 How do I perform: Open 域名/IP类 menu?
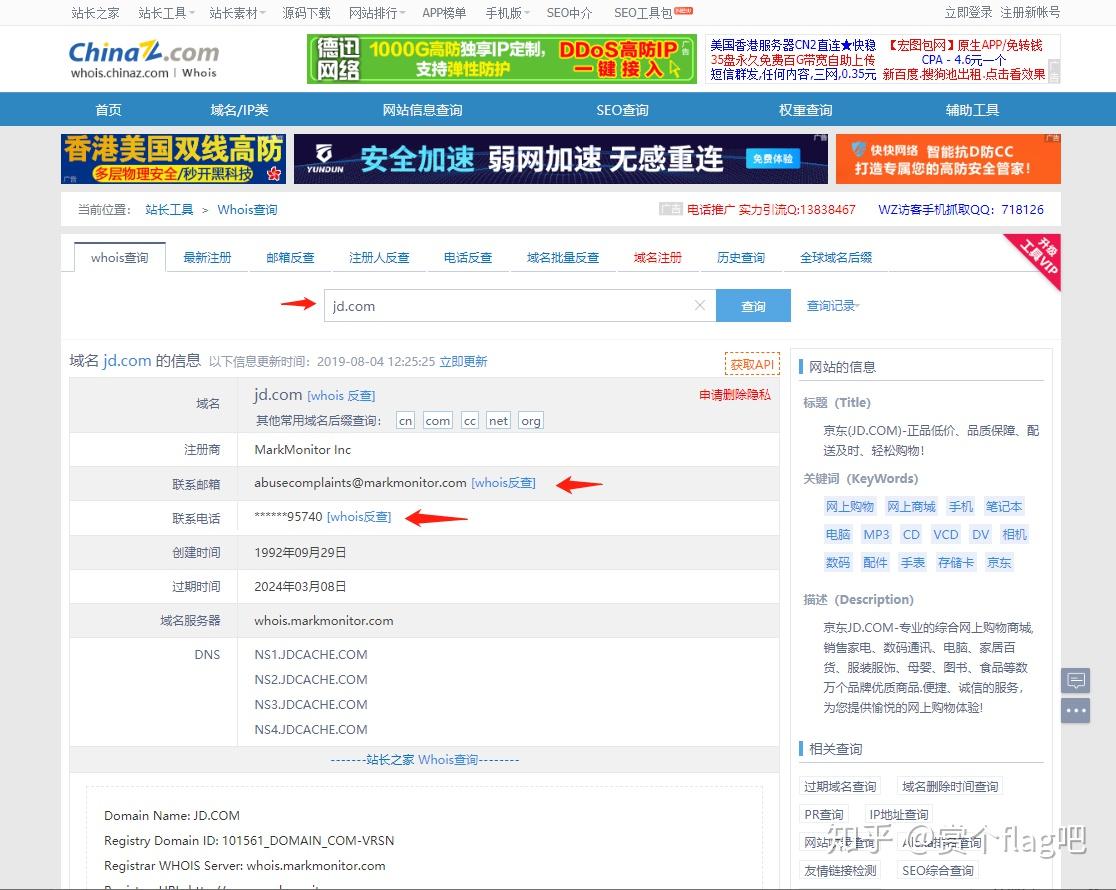coord(239,110)
